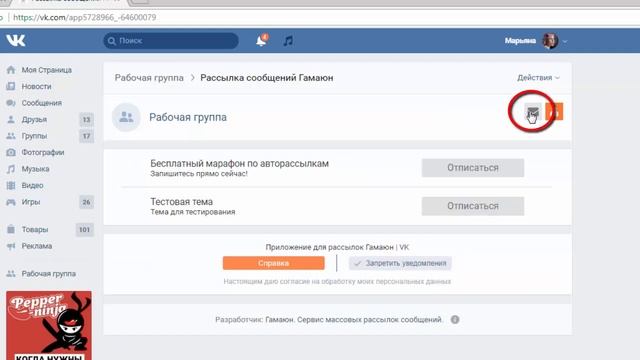The height and width of the screenshot is (360, 640).
Task: Click the Игры counter badge 26
Action: pos(86,202)
